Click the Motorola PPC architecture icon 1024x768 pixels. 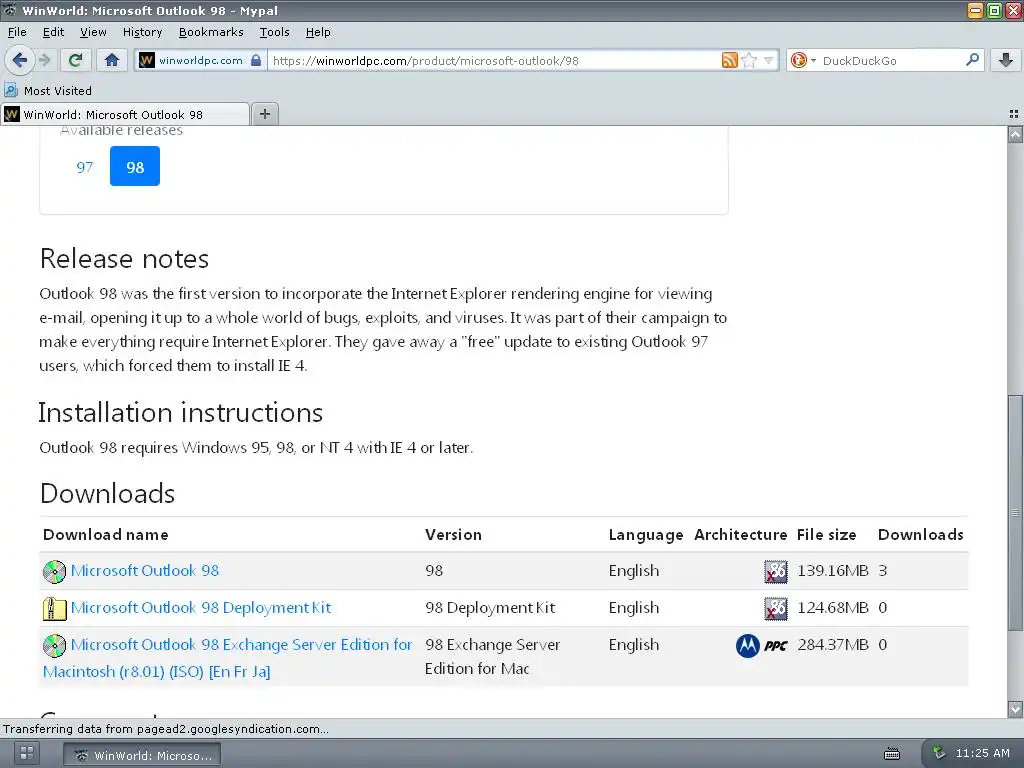[761, 646]
